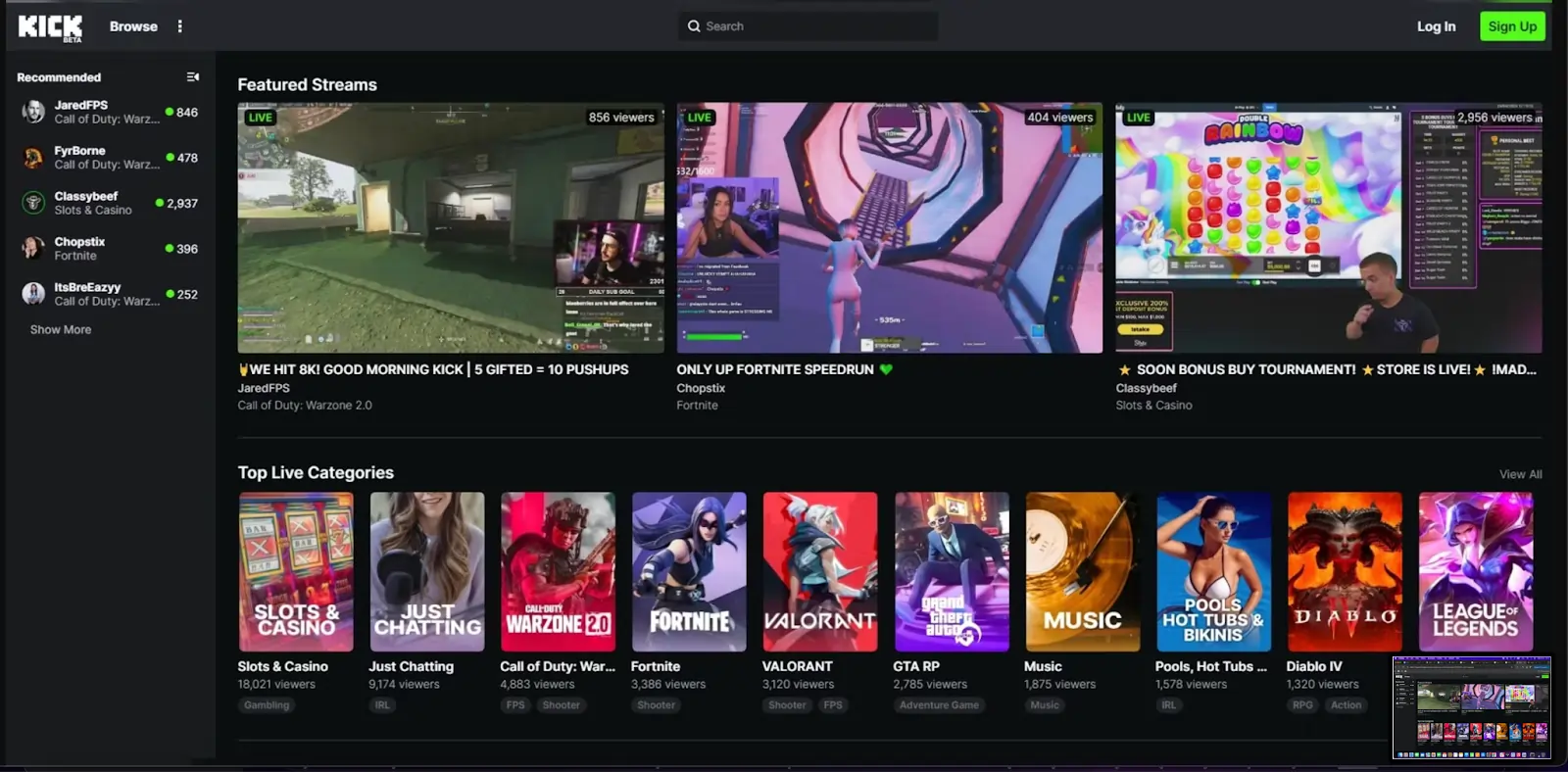1568x772 pixels.
Task: Open Pools, Hot Tubs & Bikinis cover
Action: click(1213, 572)
